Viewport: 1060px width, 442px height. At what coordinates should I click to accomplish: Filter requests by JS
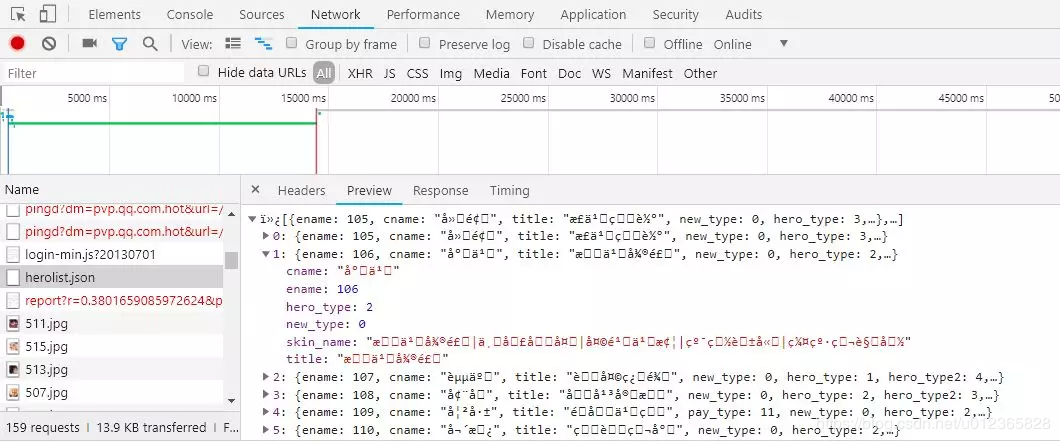pyautogui.click(x=389, y=74)
